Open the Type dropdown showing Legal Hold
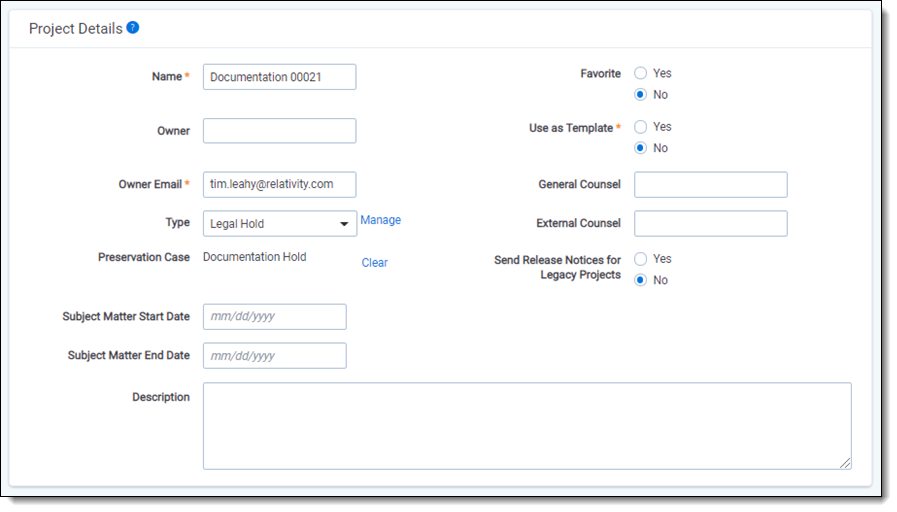The width and height of the screenshot is (897, 512). point(280,224)
